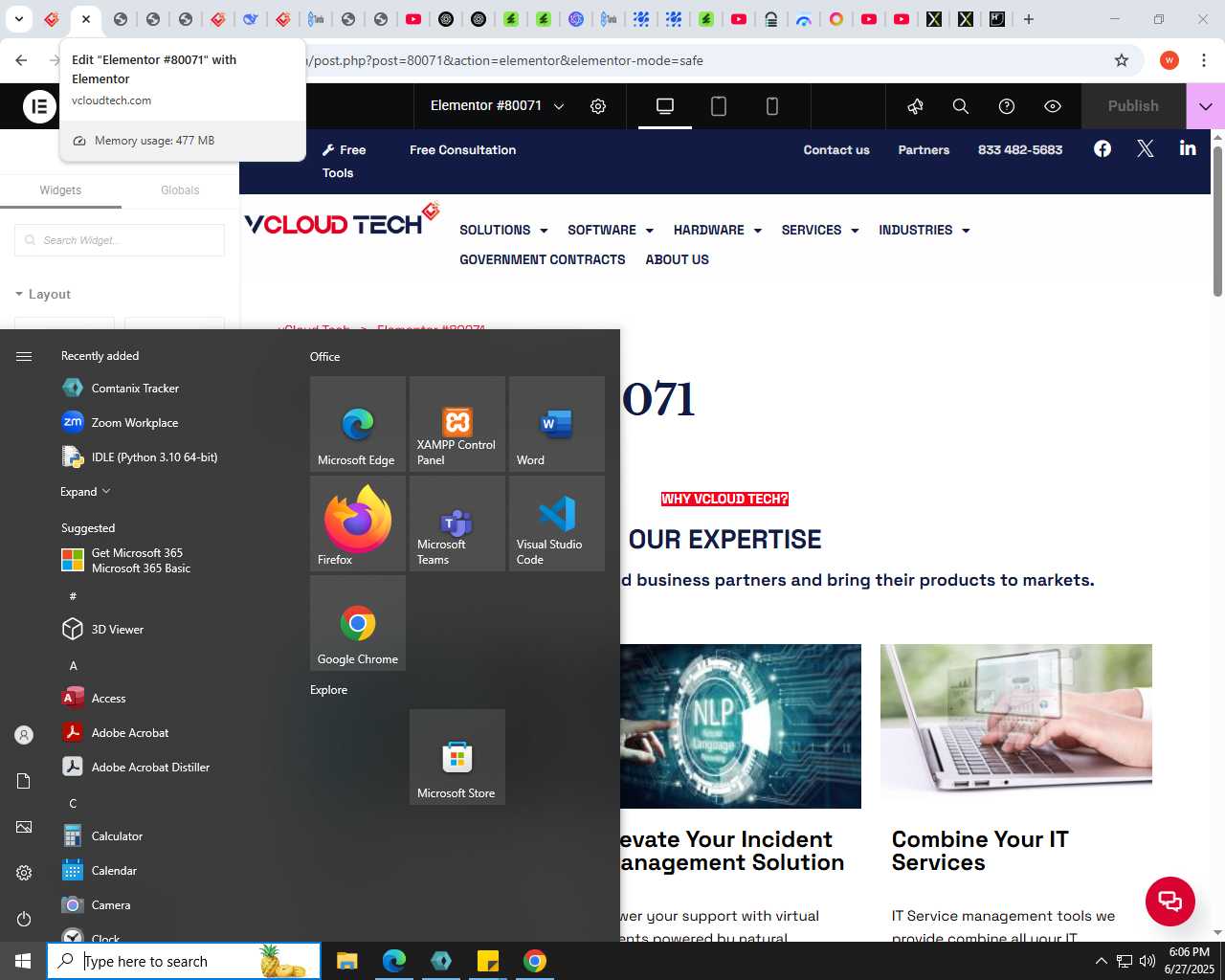Open Elementor page settings gear
Screen dimensions: 1225x980
[x=598, y=106]
